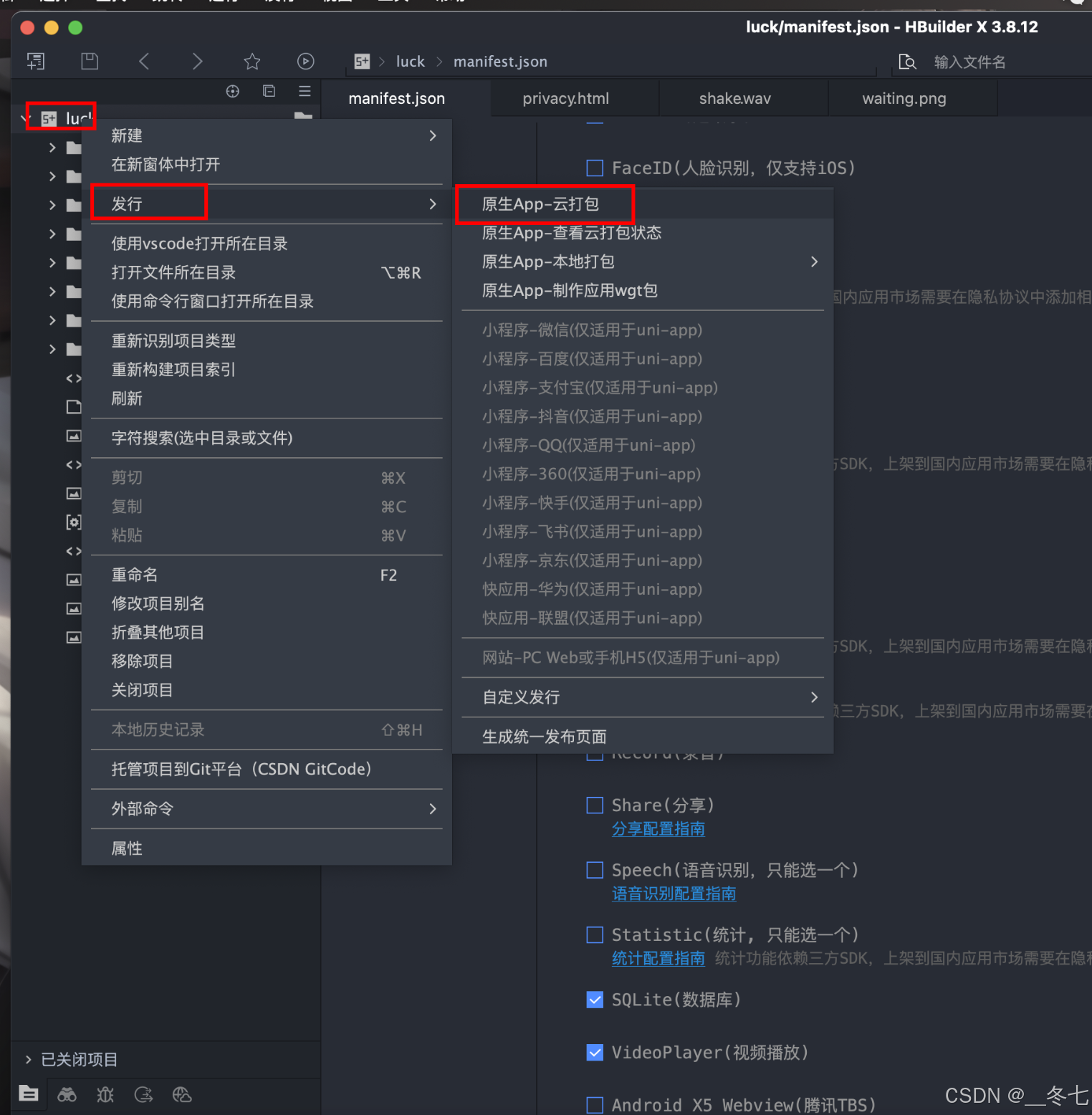Enable the FaceID checkbox
This screenshot has height=1115, width=1092.
point(595,168)
